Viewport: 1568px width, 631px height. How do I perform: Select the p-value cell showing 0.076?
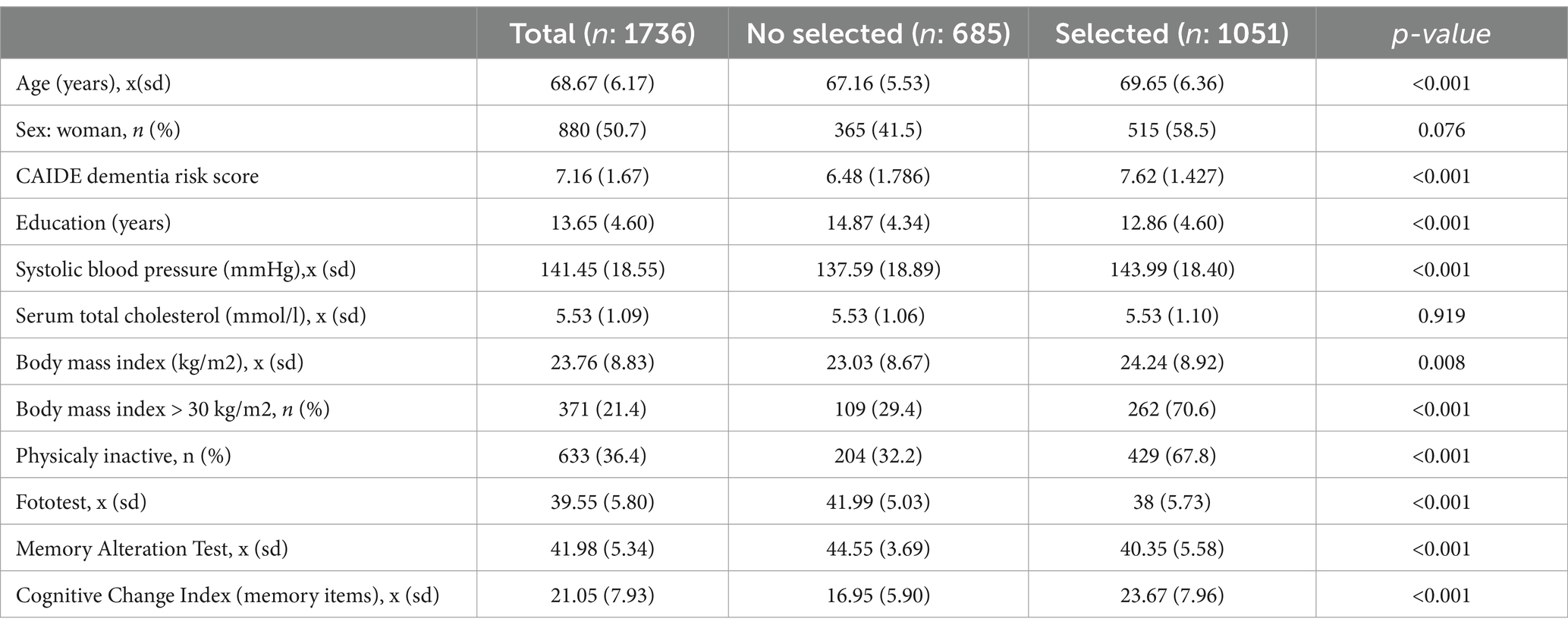(x=1441, y=130)
